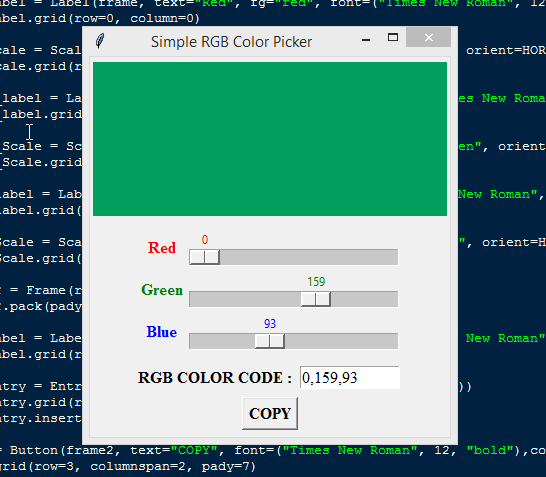This screenshot has height=477, width=546.
Task: Maximize the Simple RGB Color Picker window
Action: tap(393, 37)
